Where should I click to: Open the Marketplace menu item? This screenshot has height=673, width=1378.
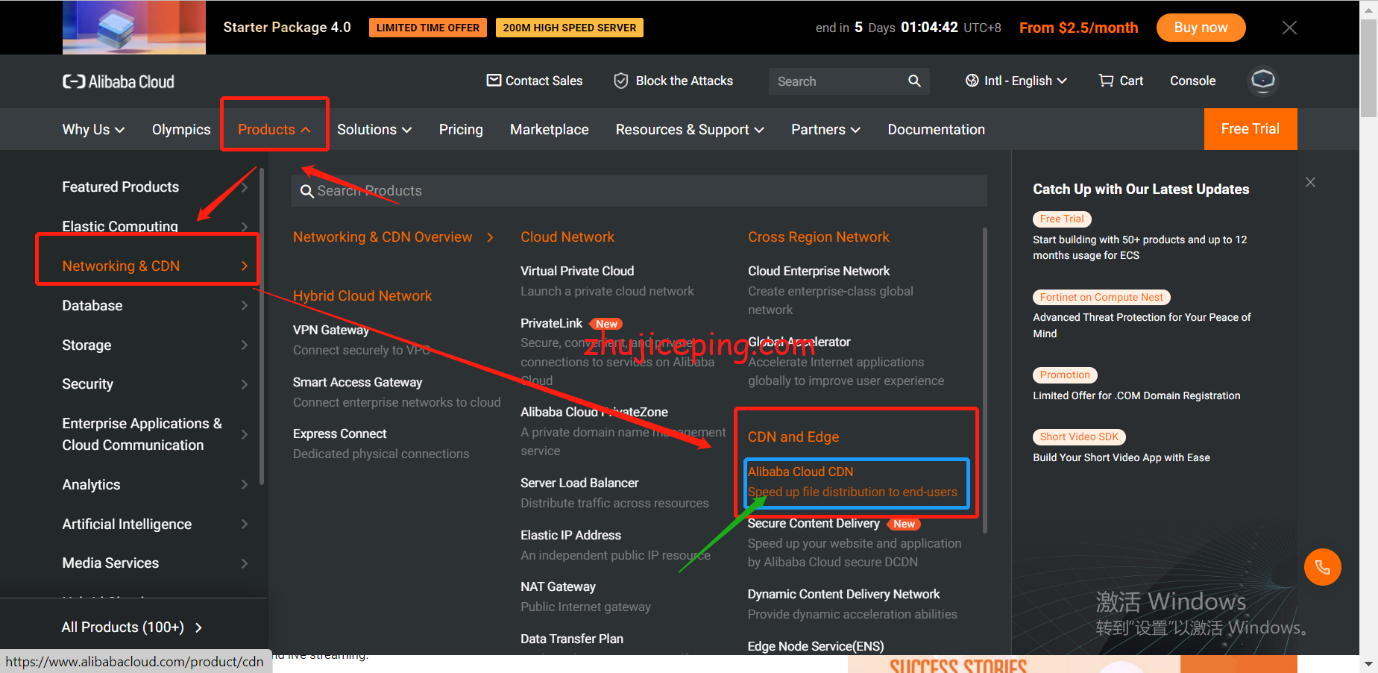tap(549, 129)
